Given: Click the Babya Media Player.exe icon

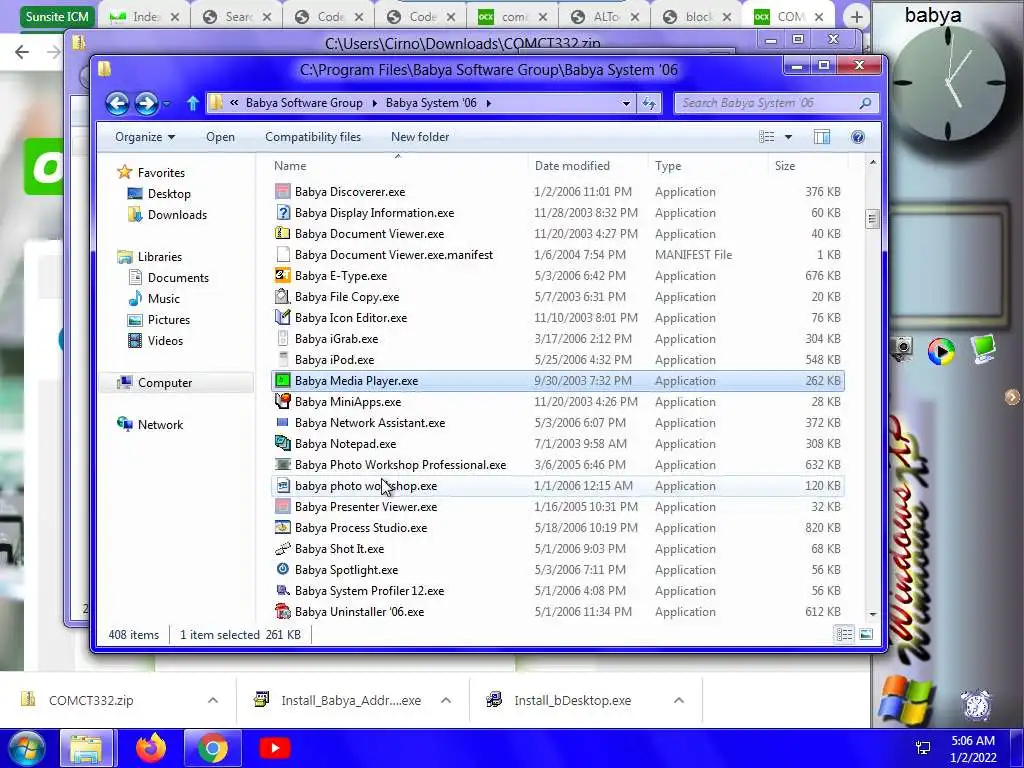Looking at the screenshot, I should (282, 380).
